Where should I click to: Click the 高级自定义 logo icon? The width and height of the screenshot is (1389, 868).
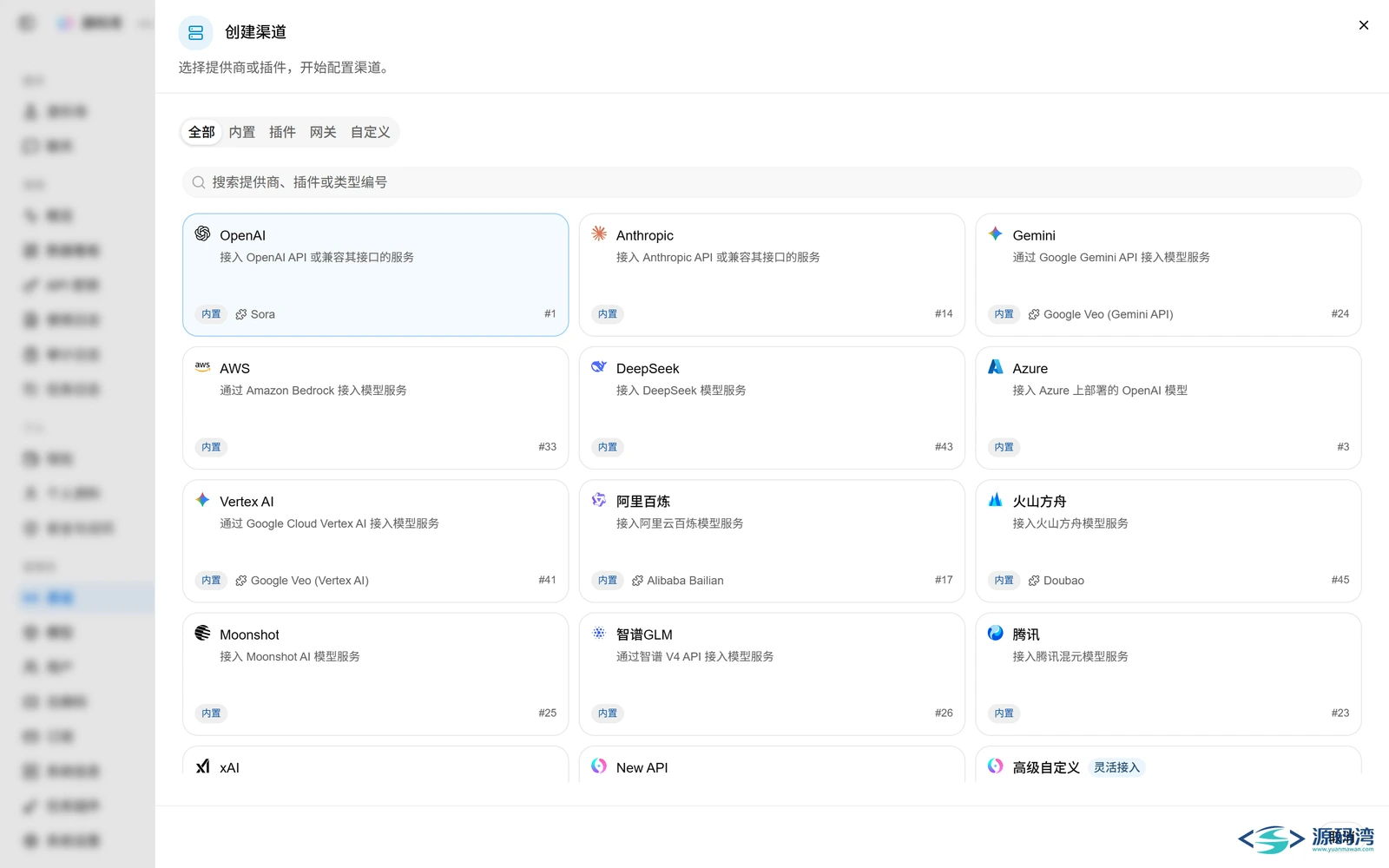[996, 766]
